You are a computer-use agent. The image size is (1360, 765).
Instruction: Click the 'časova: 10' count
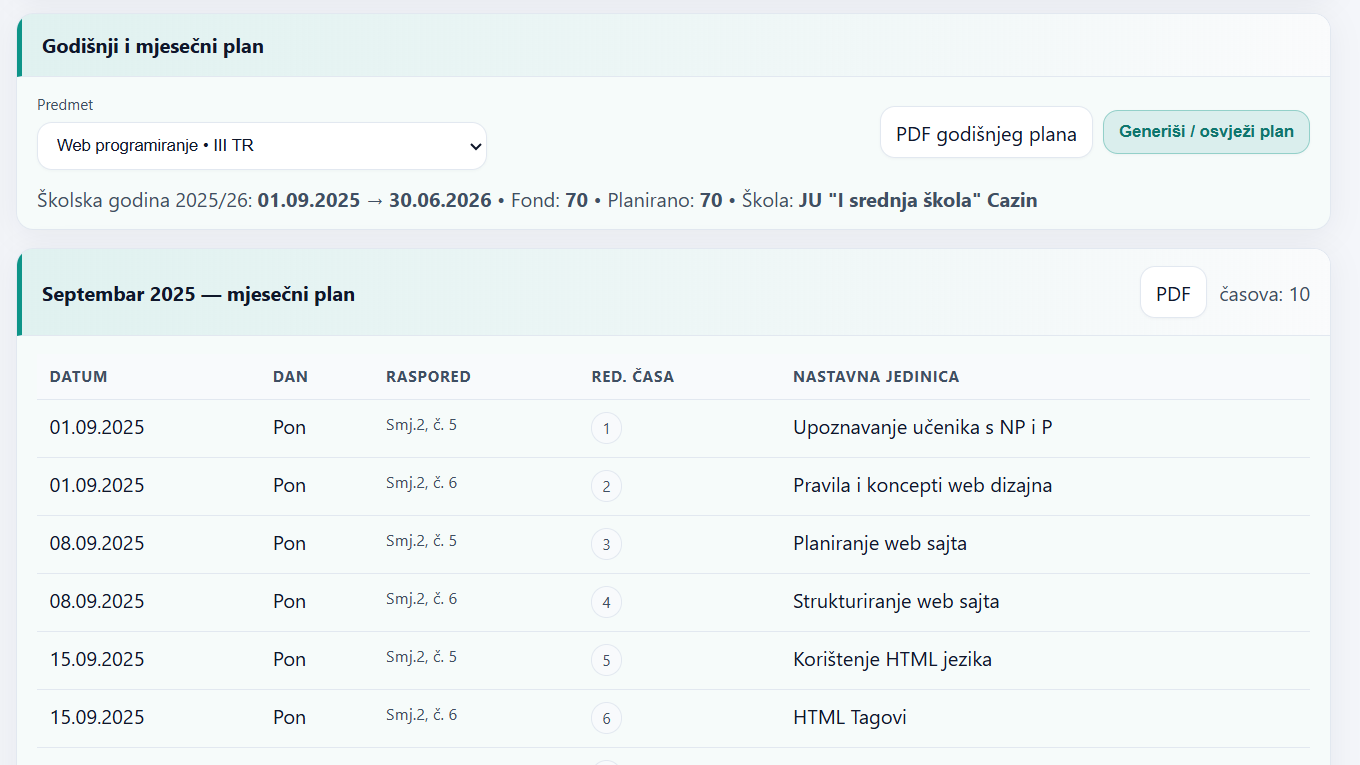pyautogui.click(x=1265, y=294)
